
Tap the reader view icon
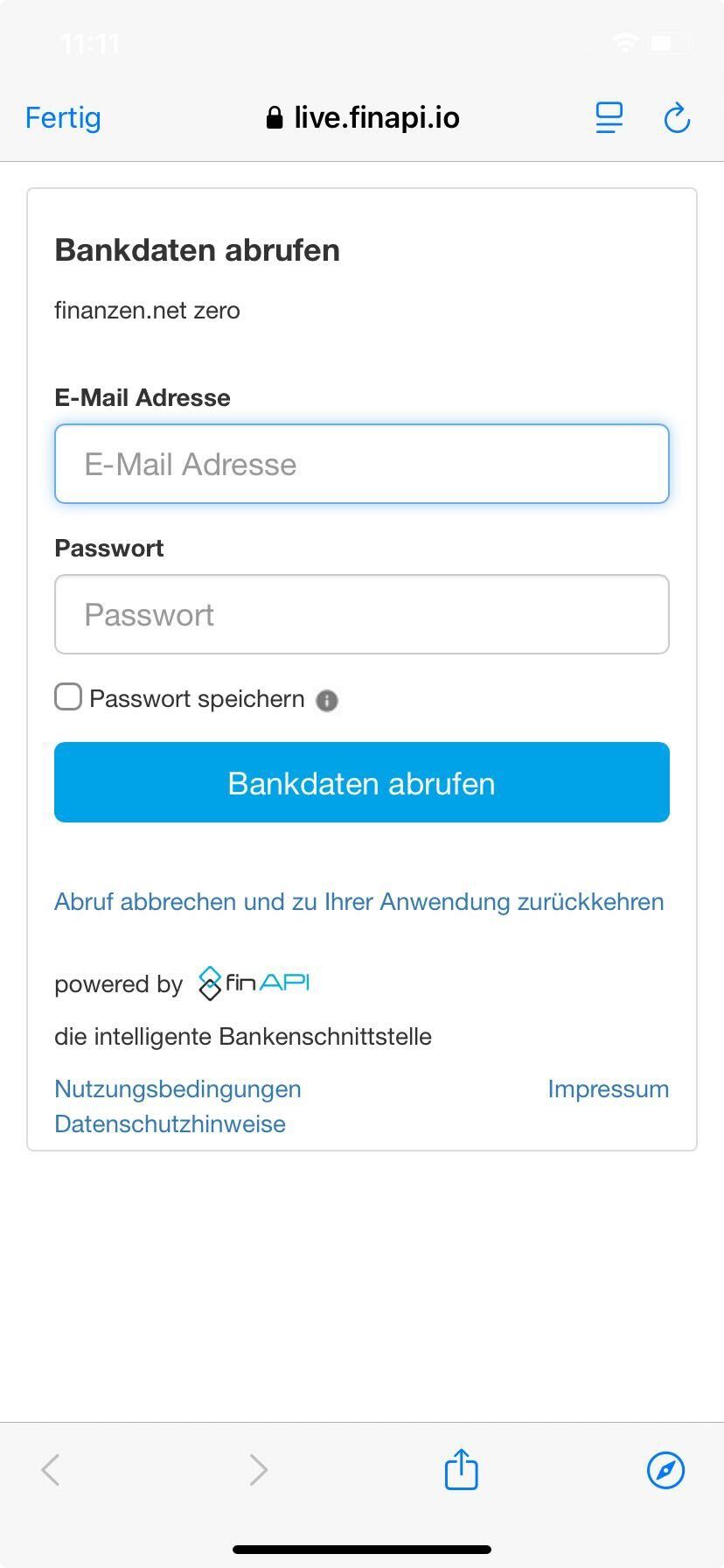tap(609, 118)
